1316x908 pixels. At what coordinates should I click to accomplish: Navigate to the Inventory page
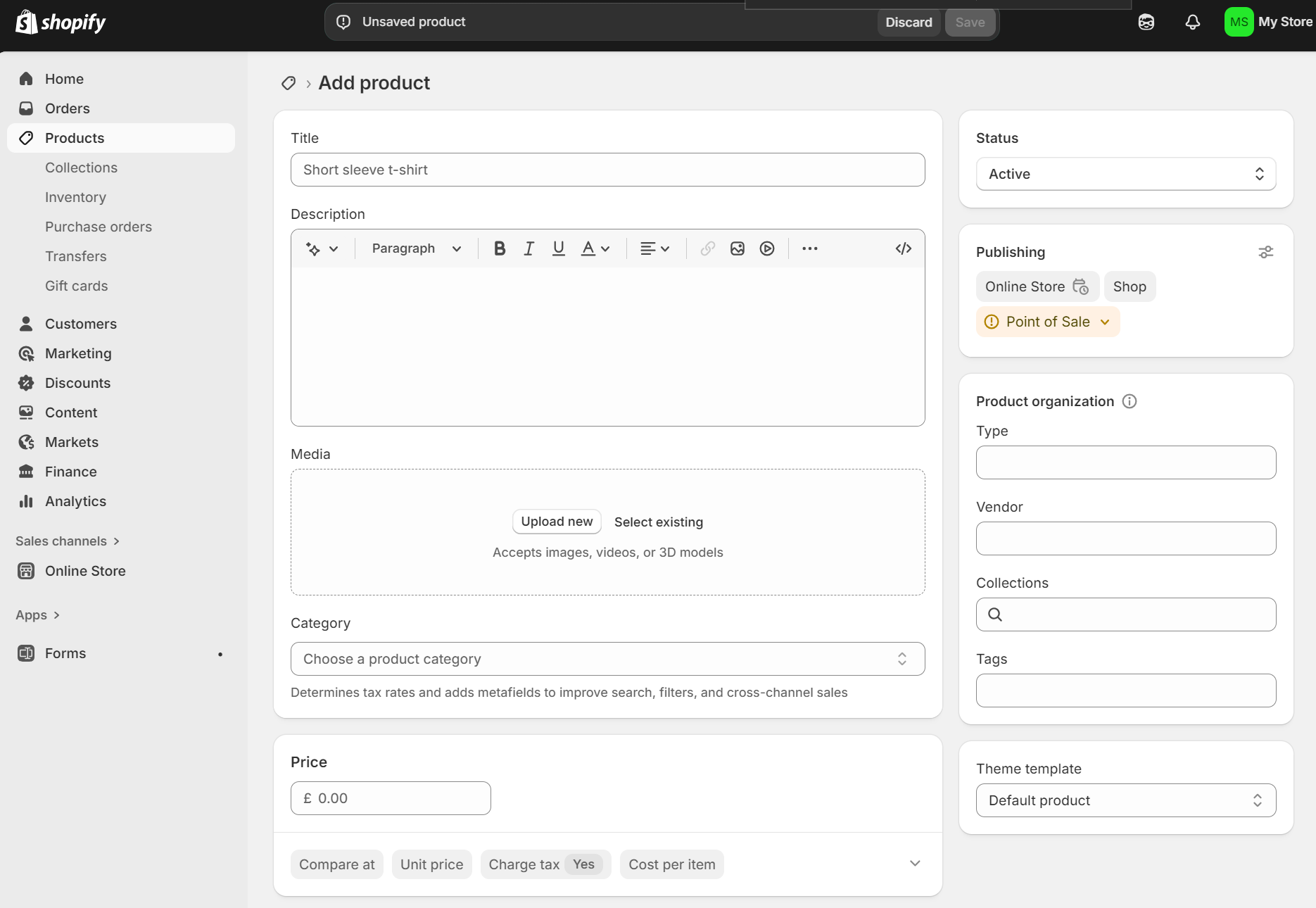pyautogui.click(x=75, y=197)
